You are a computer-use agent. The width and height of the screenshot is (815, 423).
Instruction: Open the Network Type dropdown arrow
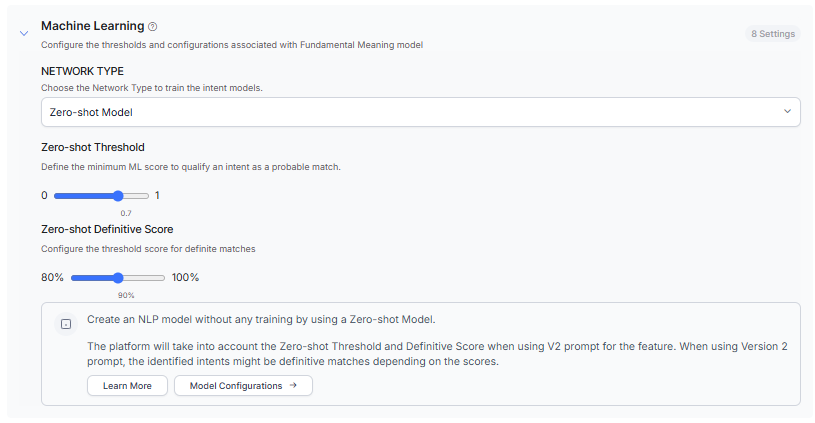click(x=787, y=112)
